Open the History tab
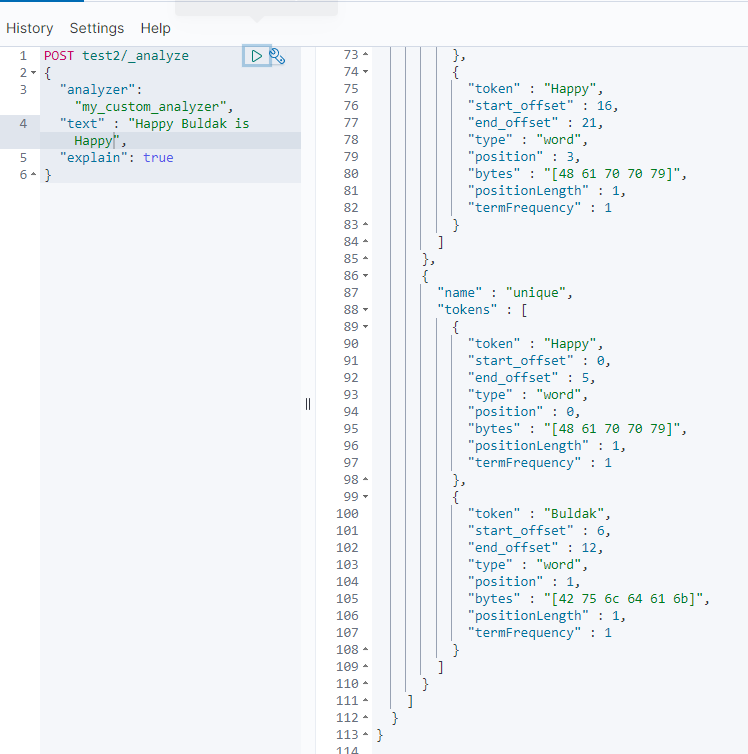Screen dimensions: 748x754 coord(30,28)
